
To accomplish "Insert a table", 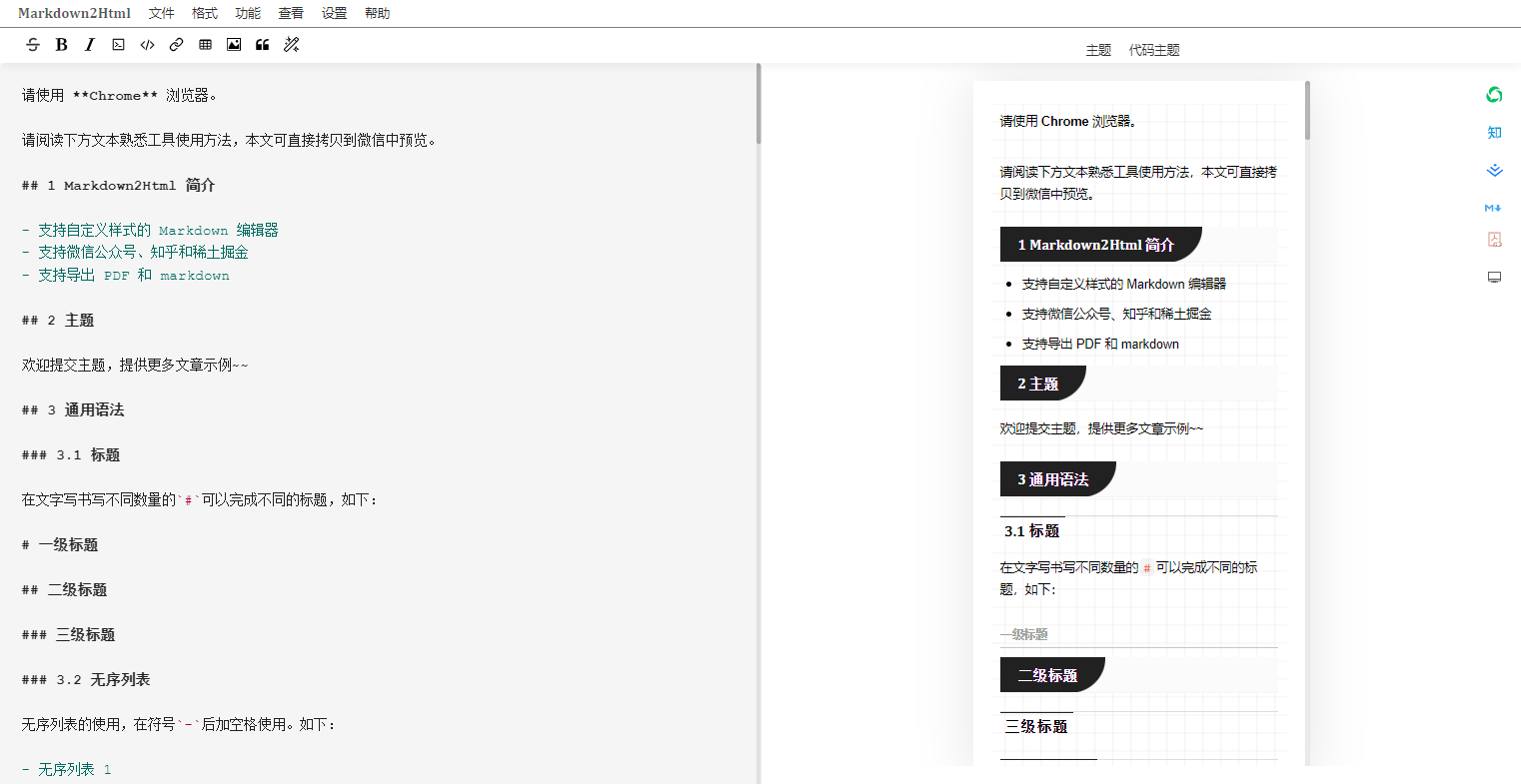I will (205, 44).
